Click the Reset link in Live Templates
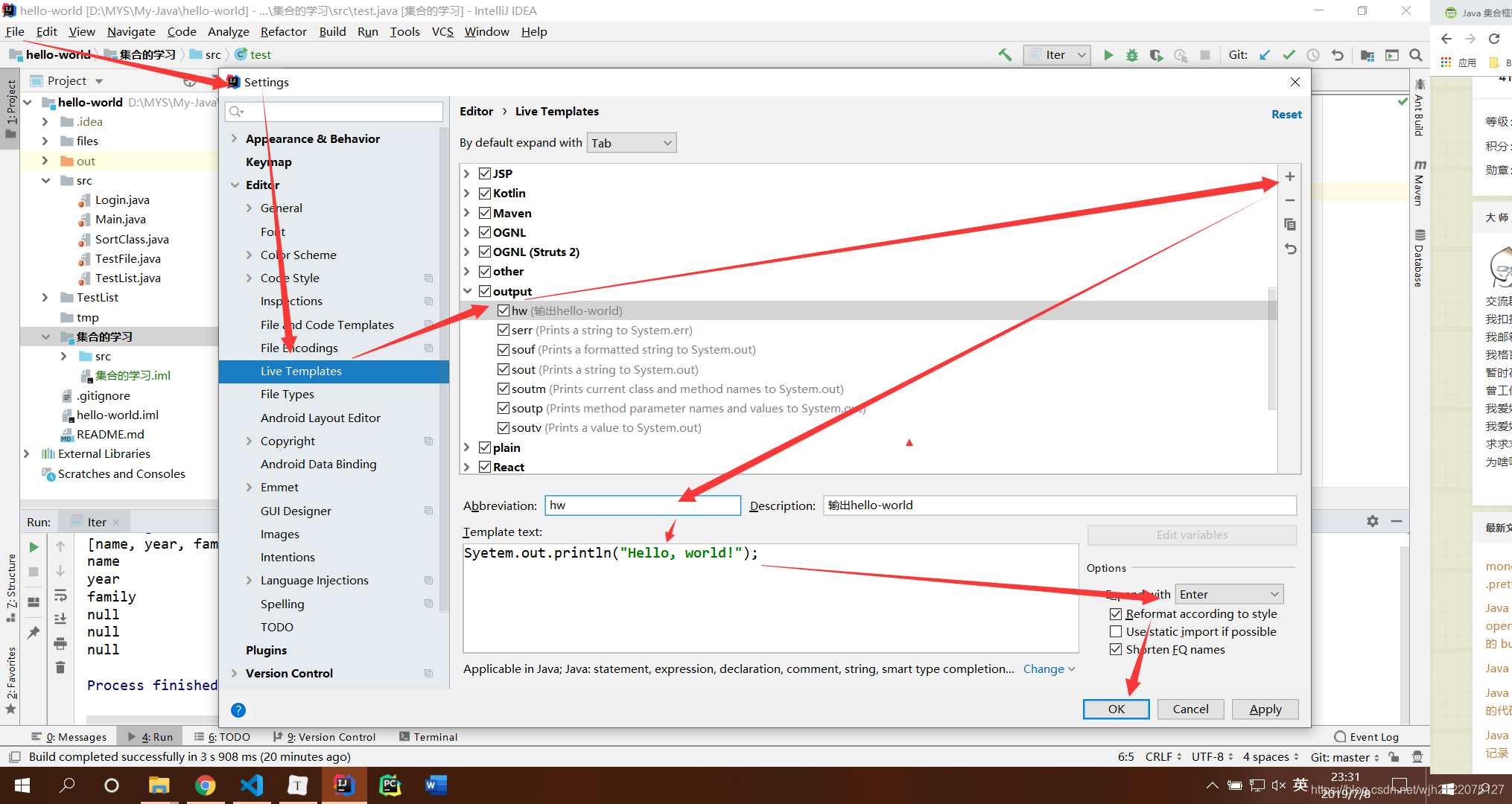 click(x=1286, y=114)
